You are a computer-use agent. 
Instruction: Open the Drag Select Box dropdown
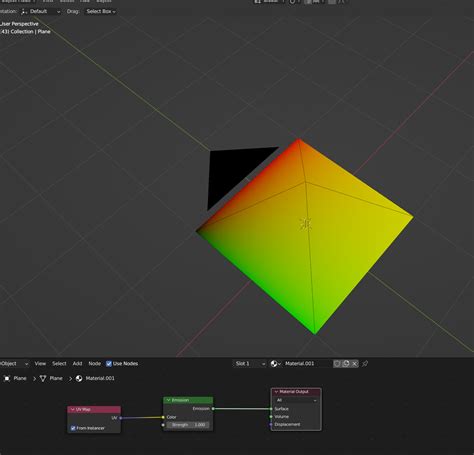pos(101,12)
